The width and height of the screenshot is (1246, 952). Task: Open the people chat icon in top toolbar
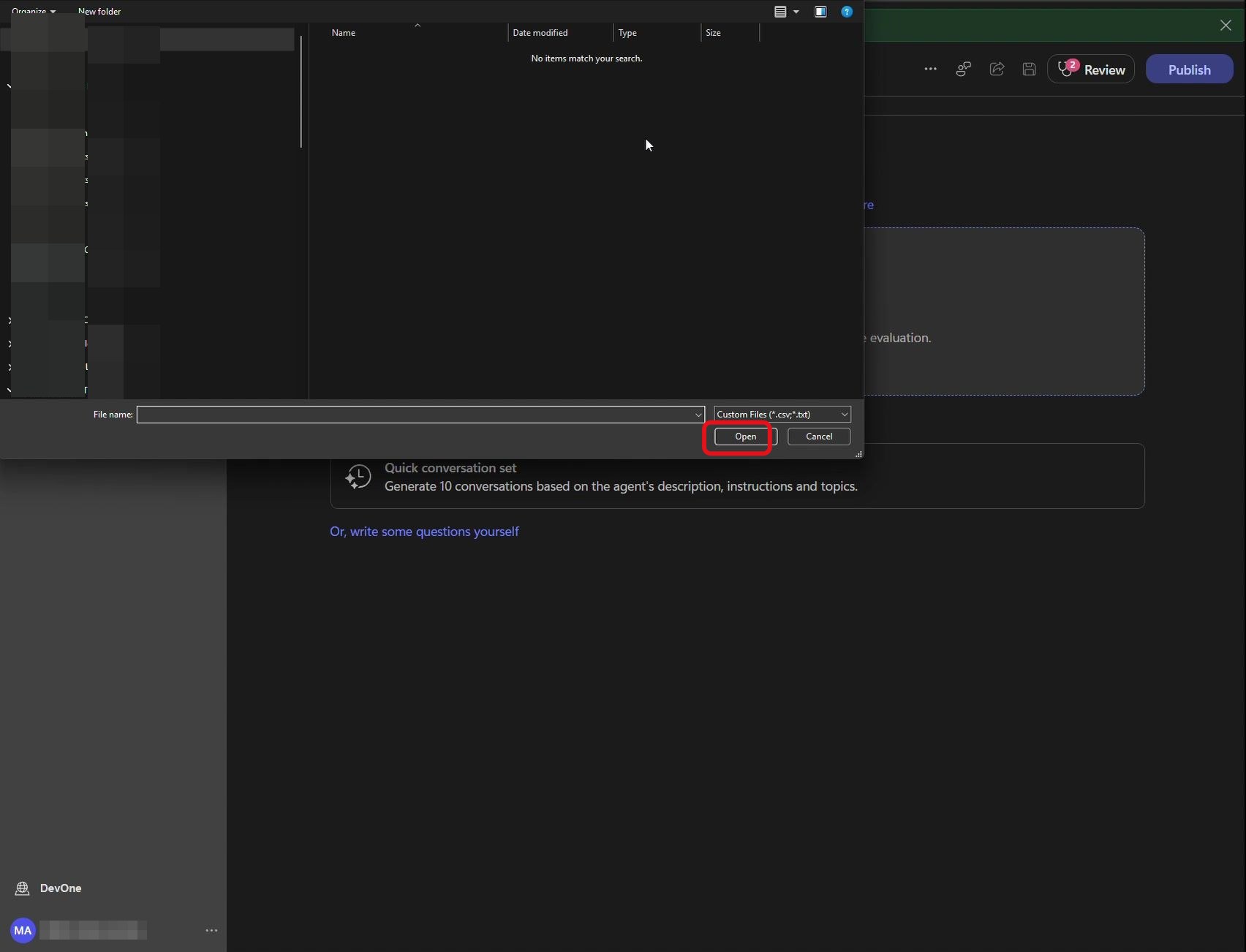point(964,69)
